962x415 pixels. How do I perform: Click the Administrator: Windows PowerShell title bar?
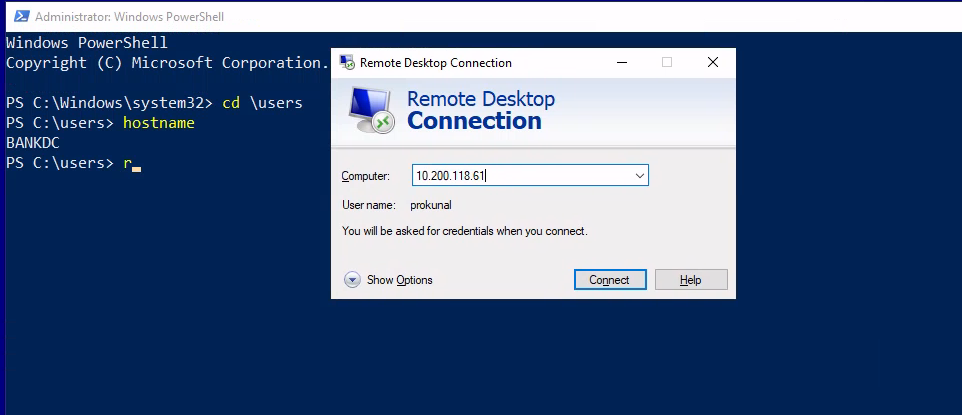click(x=481, y=17)
